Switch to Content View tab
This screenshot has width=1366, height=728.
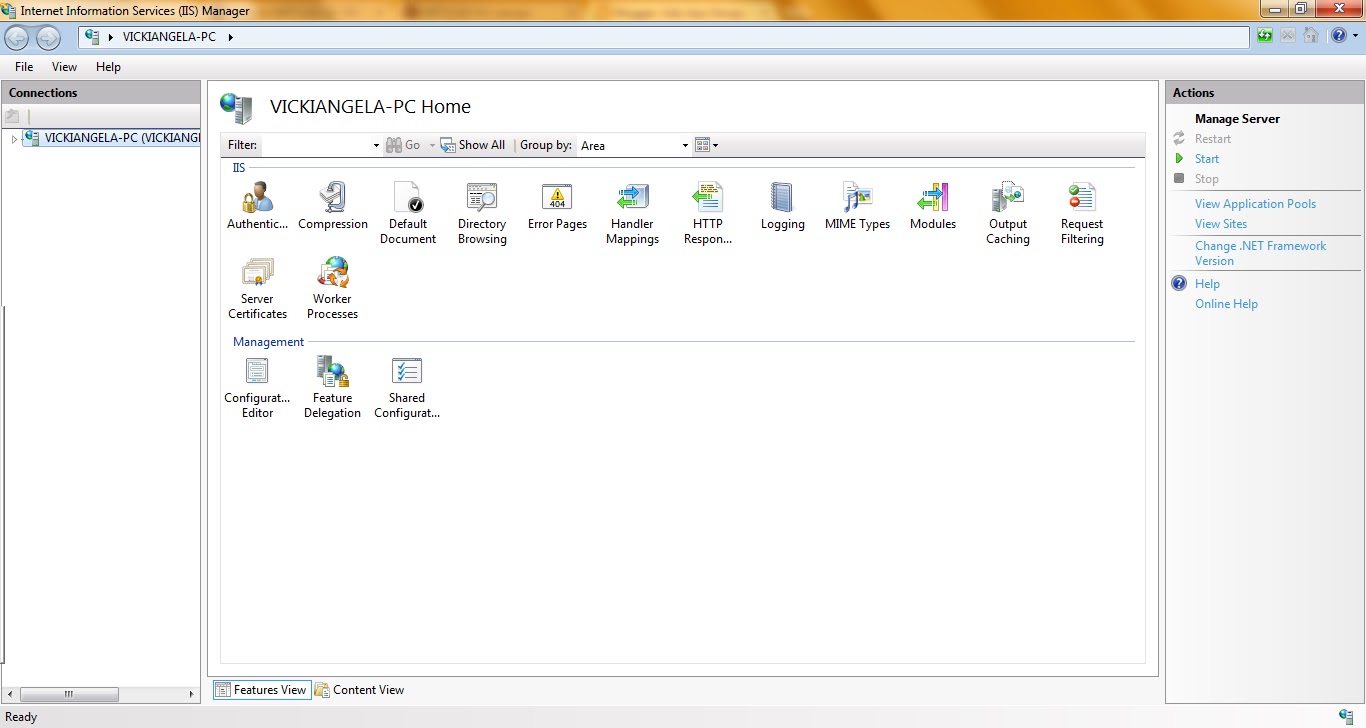[360, 690]
